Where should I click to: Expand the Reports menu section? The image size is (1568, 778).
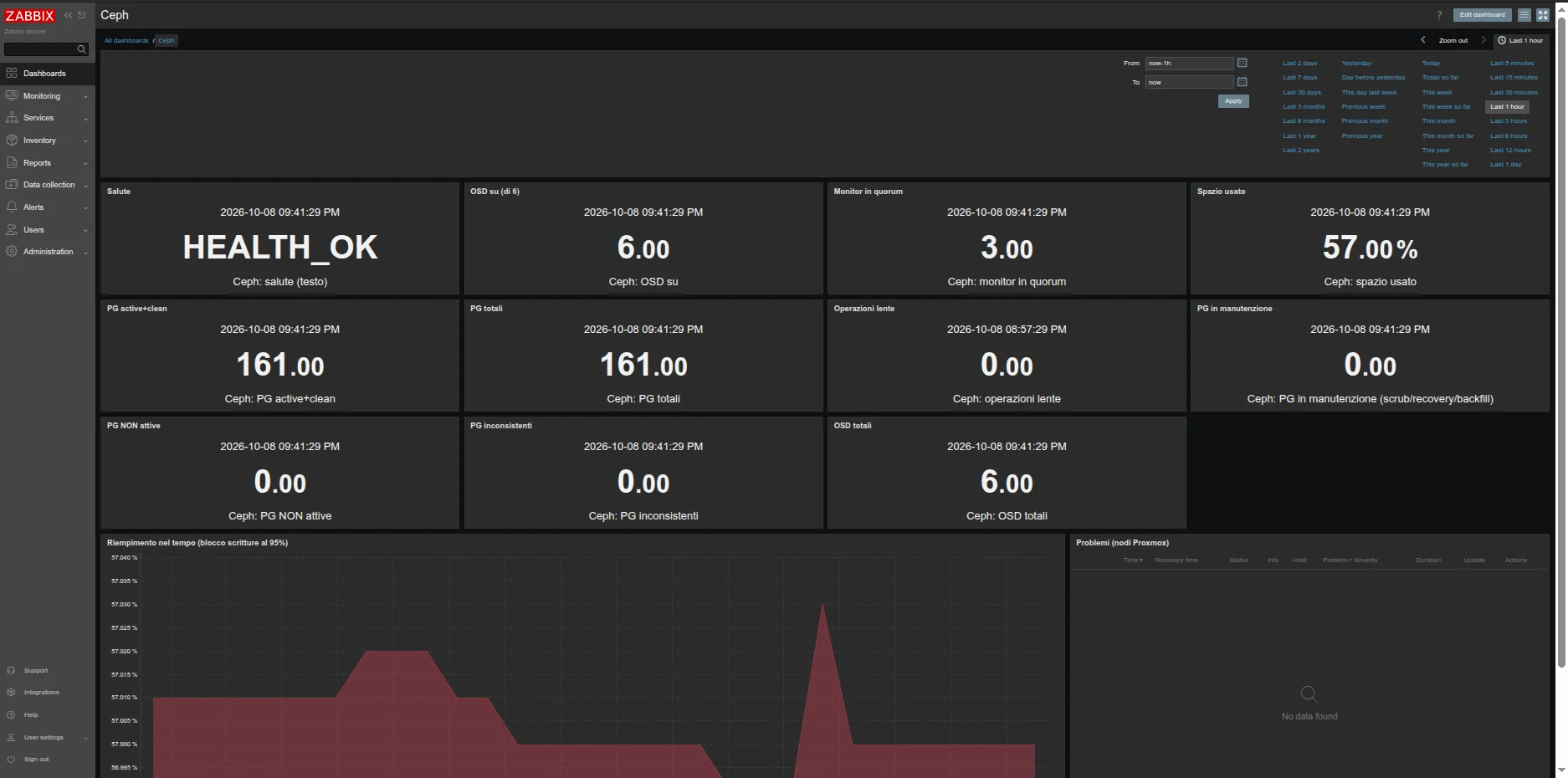tap(48, 163)
